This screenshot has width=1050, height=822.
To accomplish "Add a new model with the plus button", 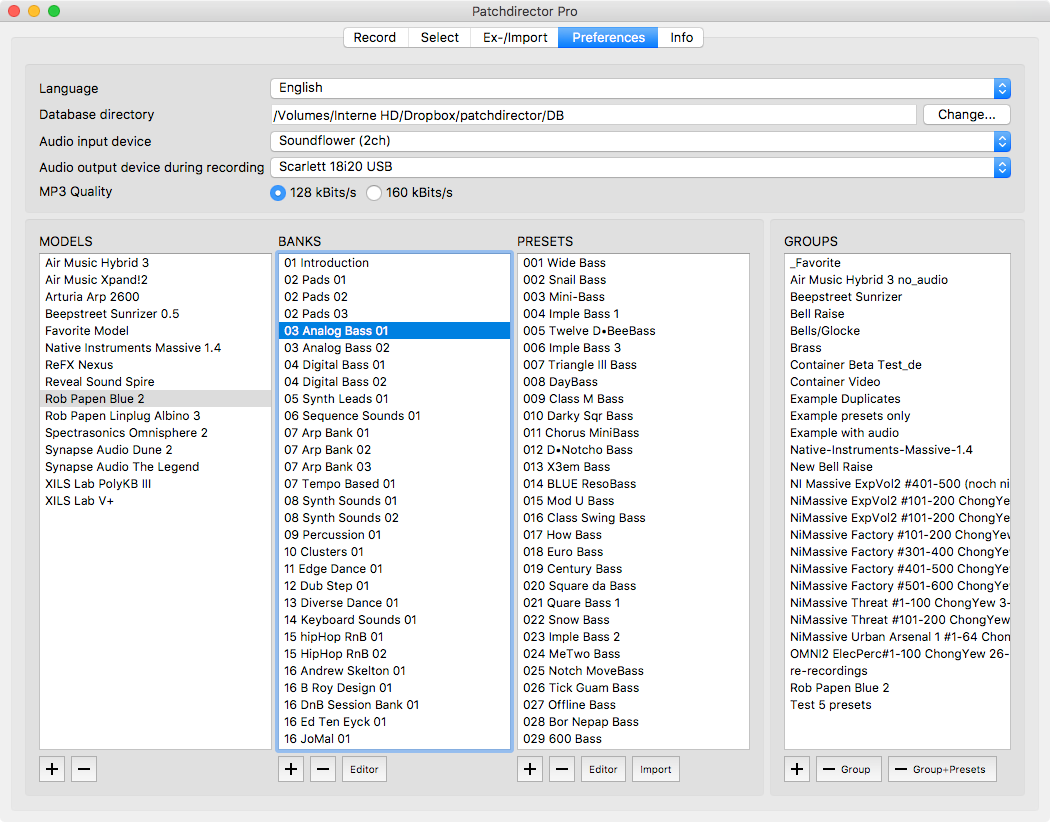I will (52, 769).
